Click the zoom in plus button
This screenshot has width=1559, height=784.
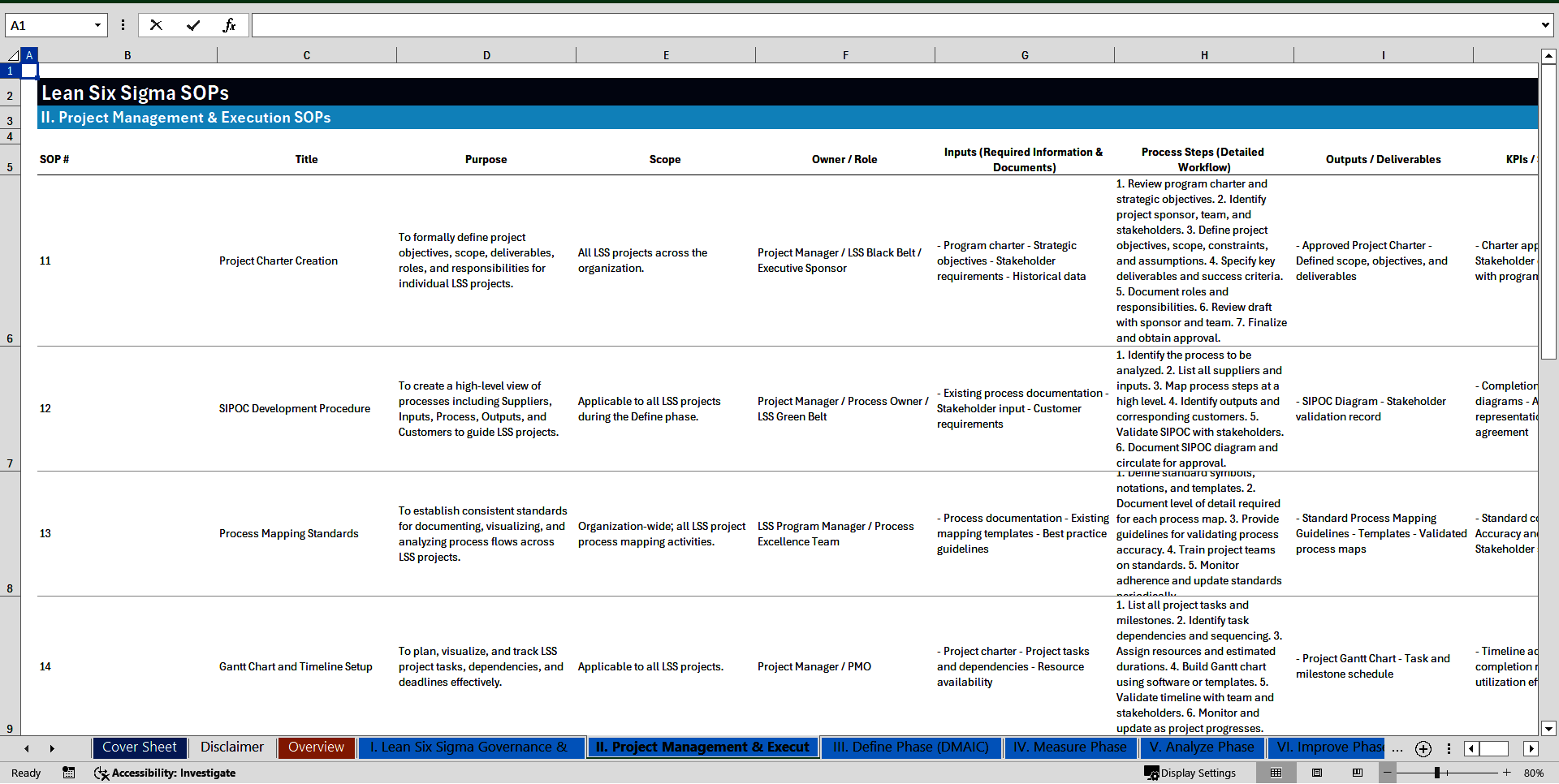tap(1506, 773)
